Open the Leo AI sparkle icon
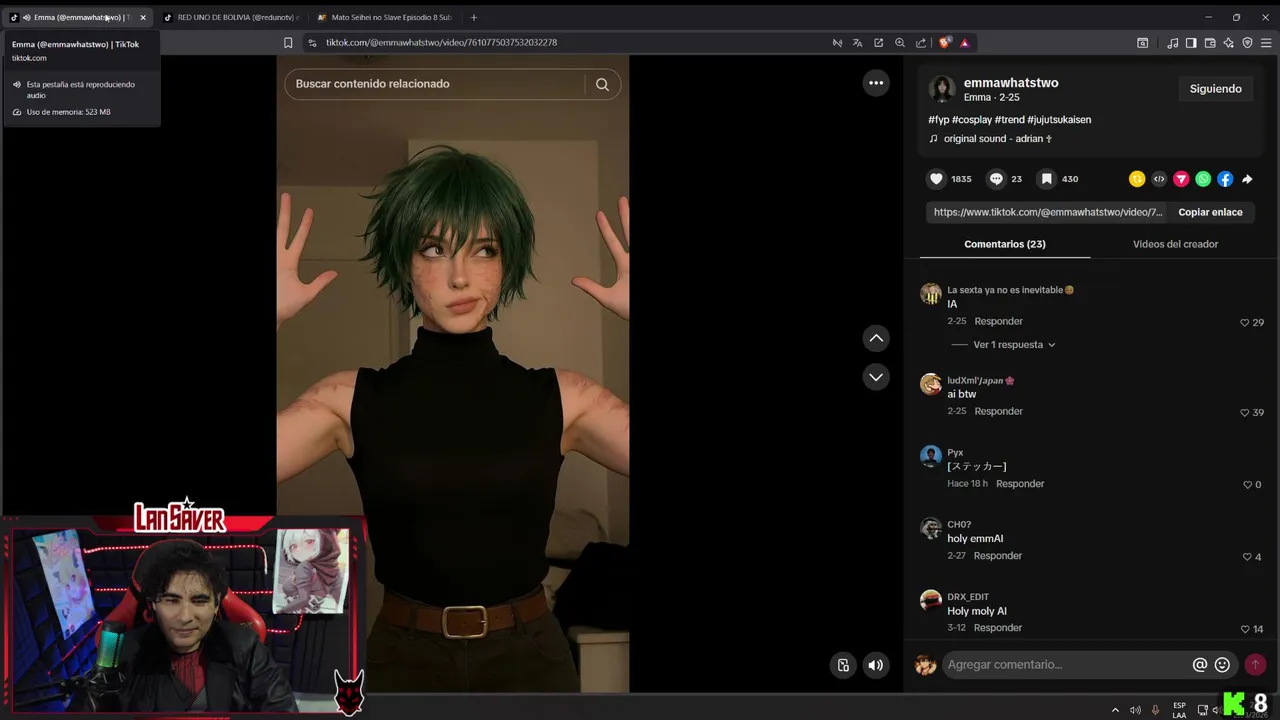The width and height of the screenshot is (1280, 720). click(1229, 43)
